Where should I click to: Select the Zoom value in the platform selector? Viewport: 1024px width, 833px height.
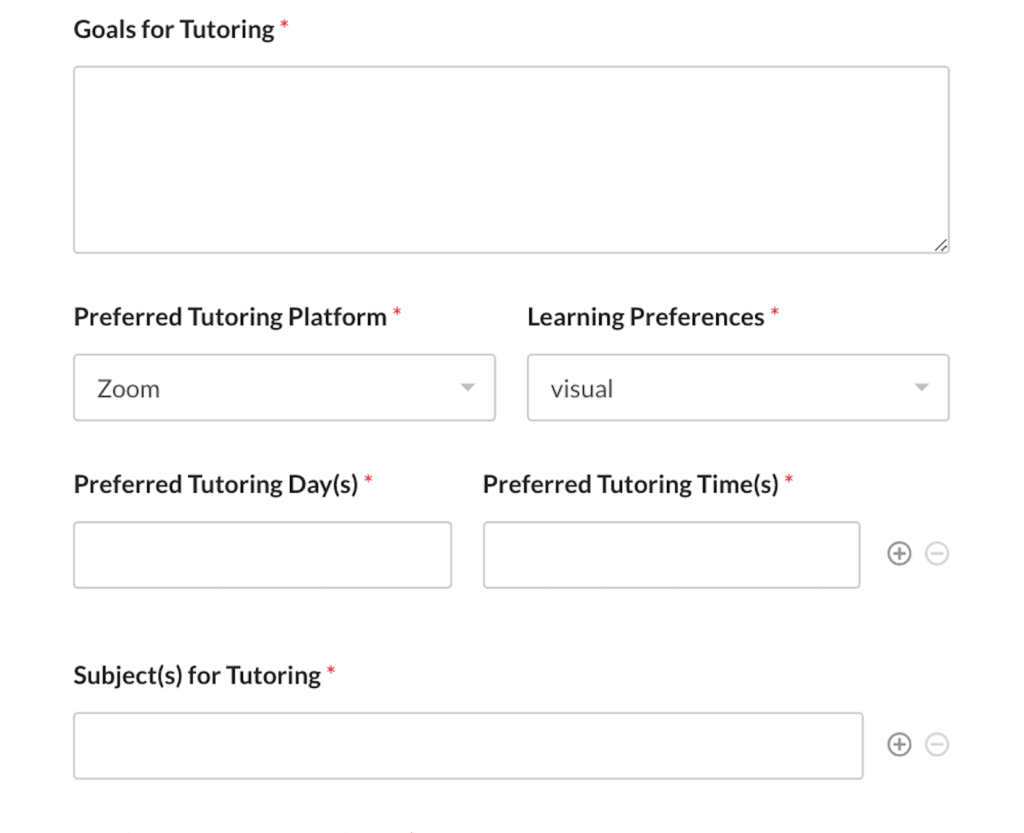point(128,388)
